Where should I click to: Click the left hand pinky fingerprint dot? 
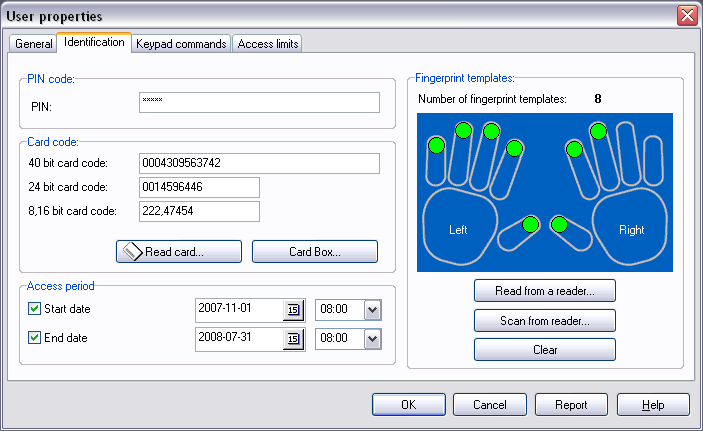point(436,146)
